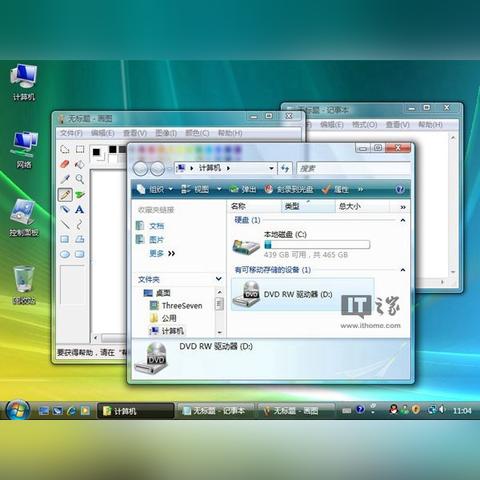
Task: Pick the Polygon shape tool in Paint
Action: (x=80, y=239)
